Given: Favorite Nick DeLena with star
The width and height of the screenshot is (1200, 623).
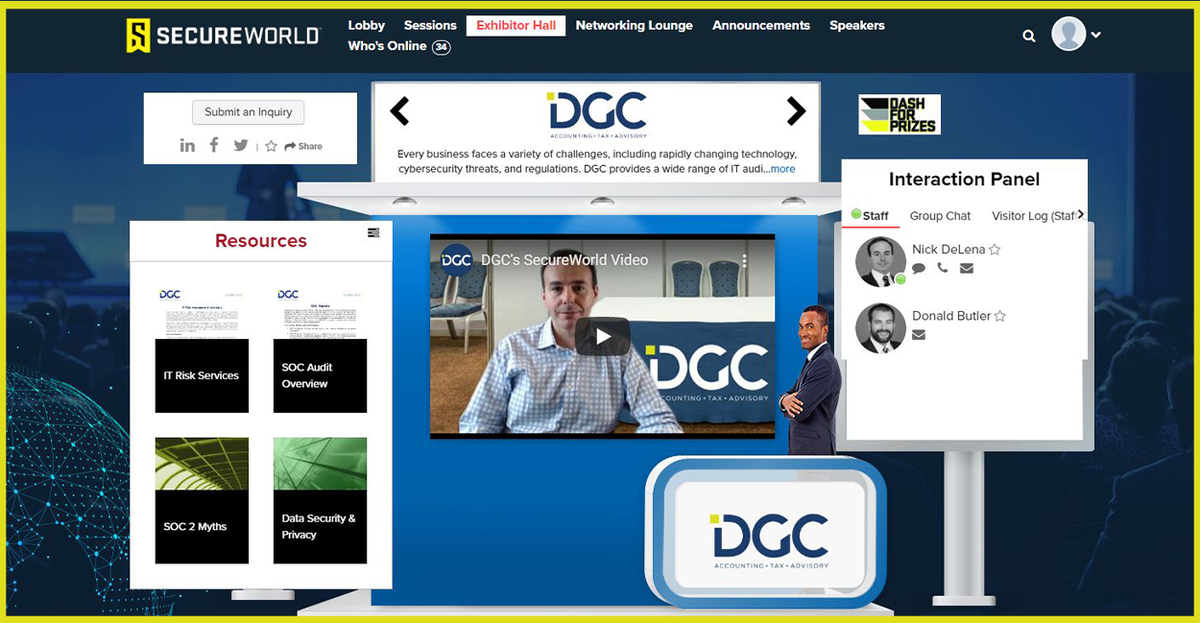Looking at the screenshot, I should 995,250.
